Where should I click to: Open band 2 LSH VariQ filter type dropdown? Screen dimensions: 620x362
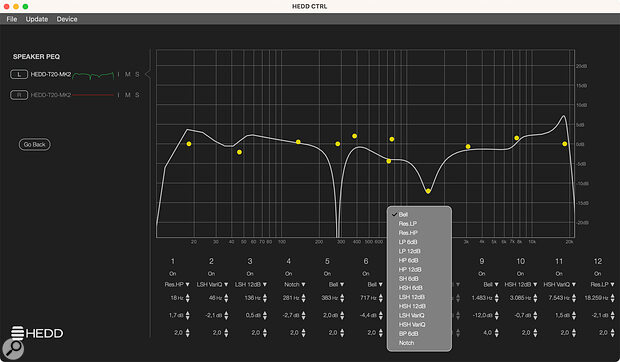pyautogui.click(x=213, y=285)
